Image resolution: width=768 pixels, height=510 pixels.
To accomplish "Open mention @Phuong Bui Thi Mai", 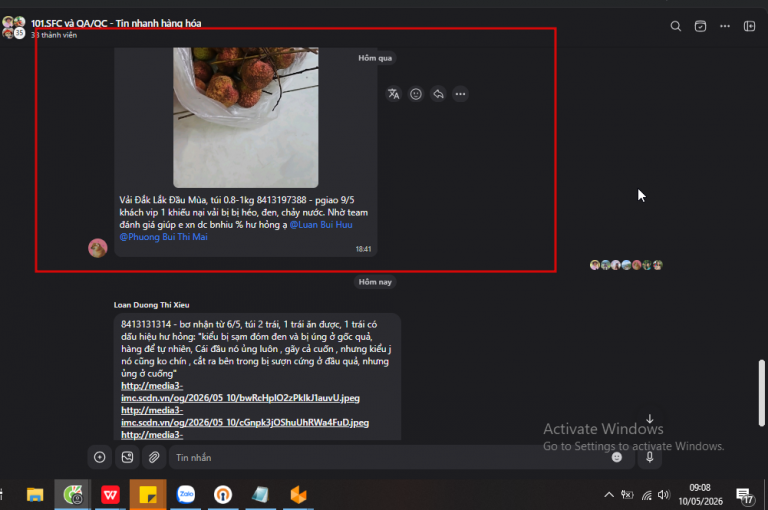I will coord(164,237).
